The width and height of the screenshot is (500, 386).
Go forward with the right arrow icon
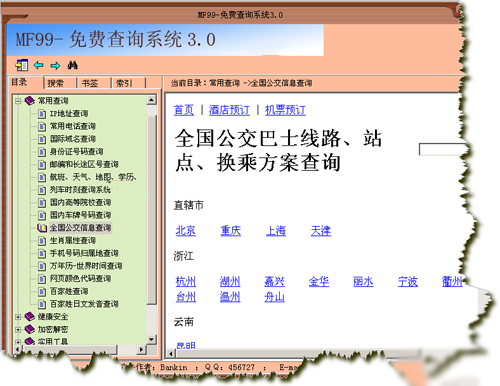[x=55, y=65]
